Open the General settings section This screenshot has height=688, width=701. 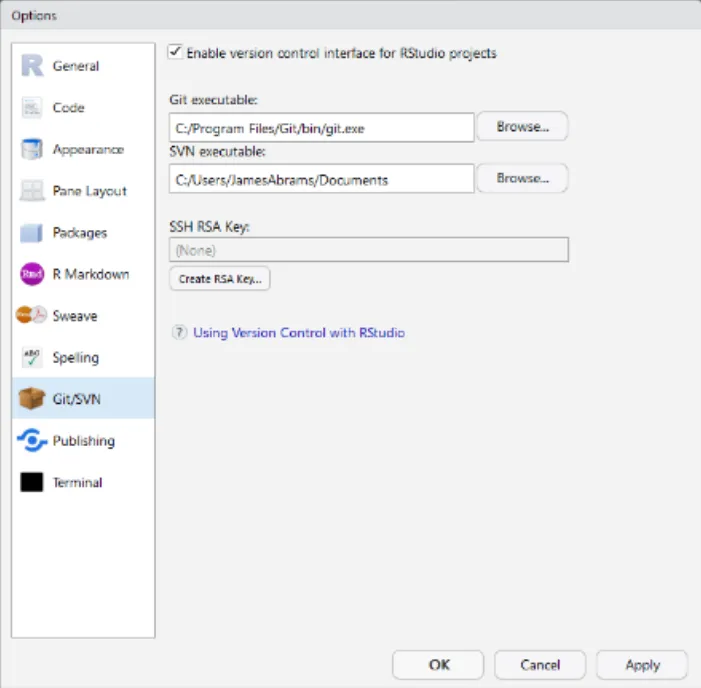pyautogui.click(x=76, y=66)
